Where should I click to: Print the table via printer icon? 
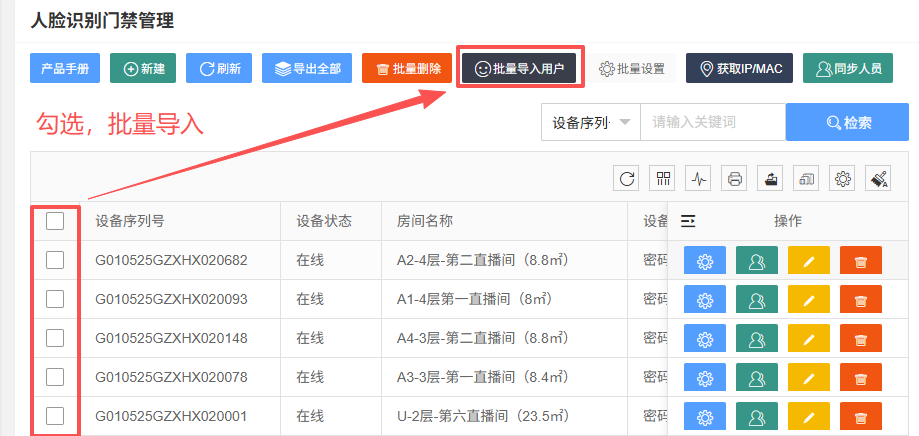point(734,178)
